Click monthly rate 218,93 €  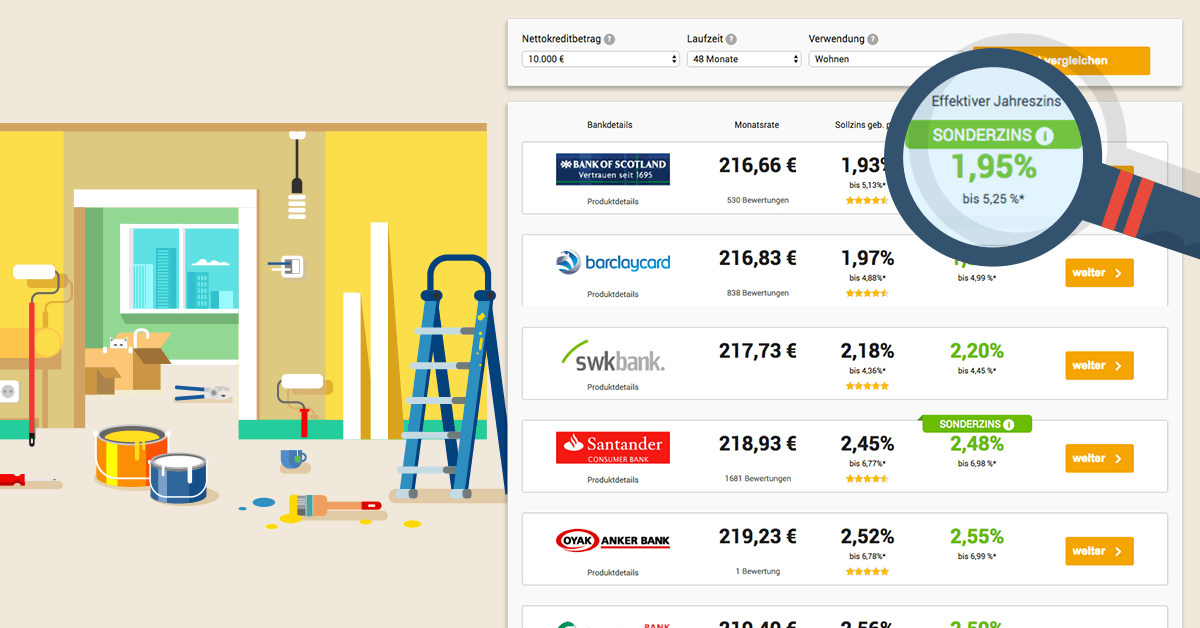(758, 444)
